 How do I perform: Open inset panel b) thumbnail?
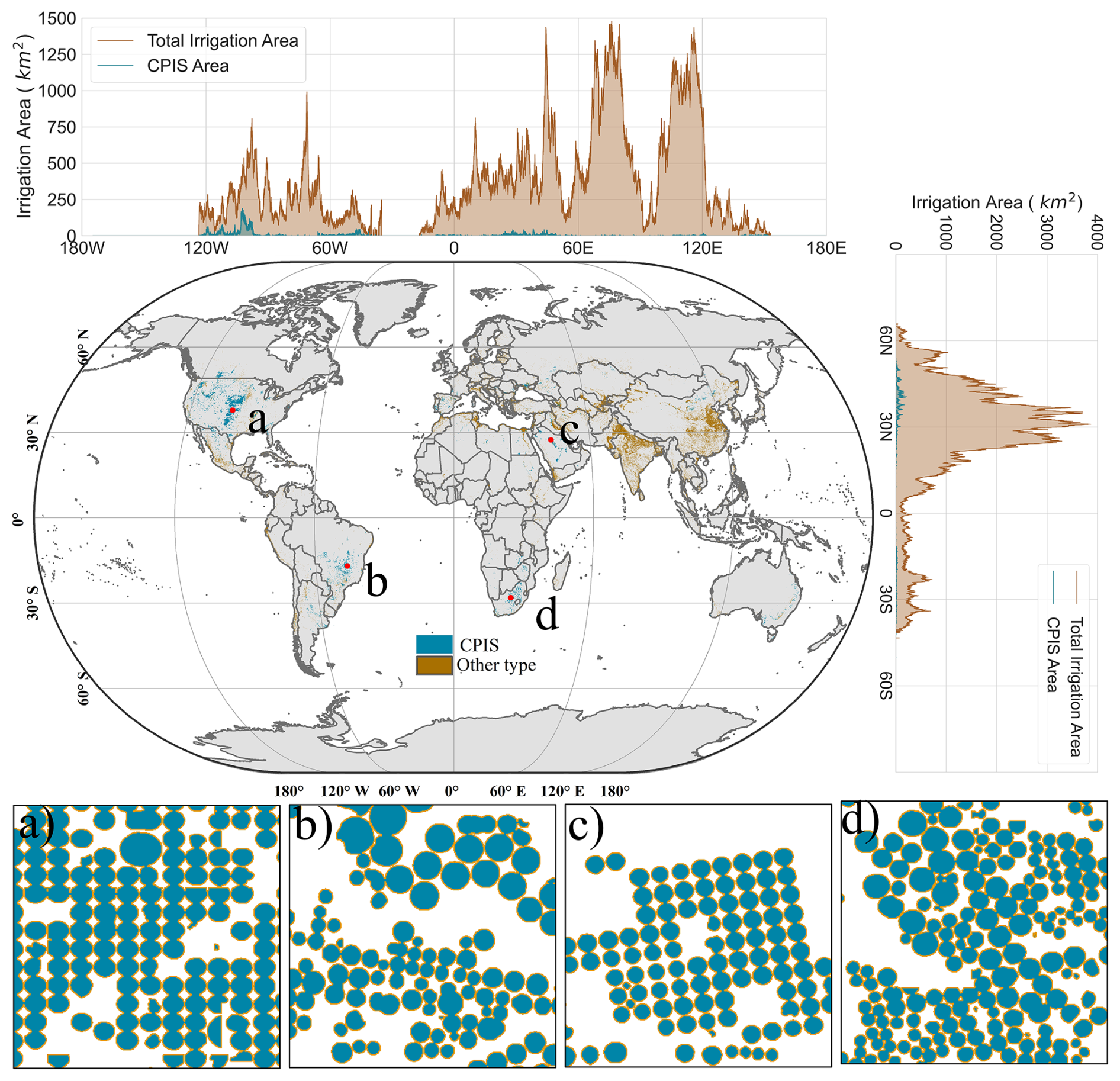tap(422, 937)
